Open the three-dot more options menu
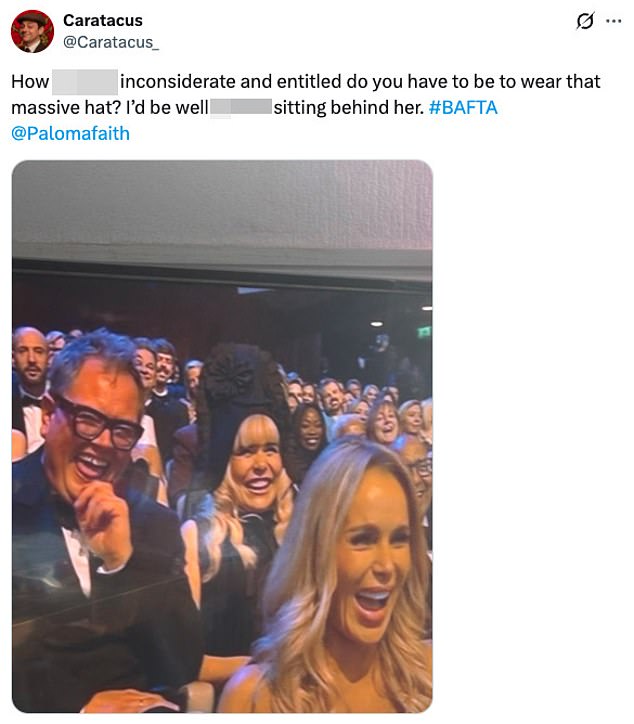This screenshot has width=634, height=724. [x=613, y=21]
